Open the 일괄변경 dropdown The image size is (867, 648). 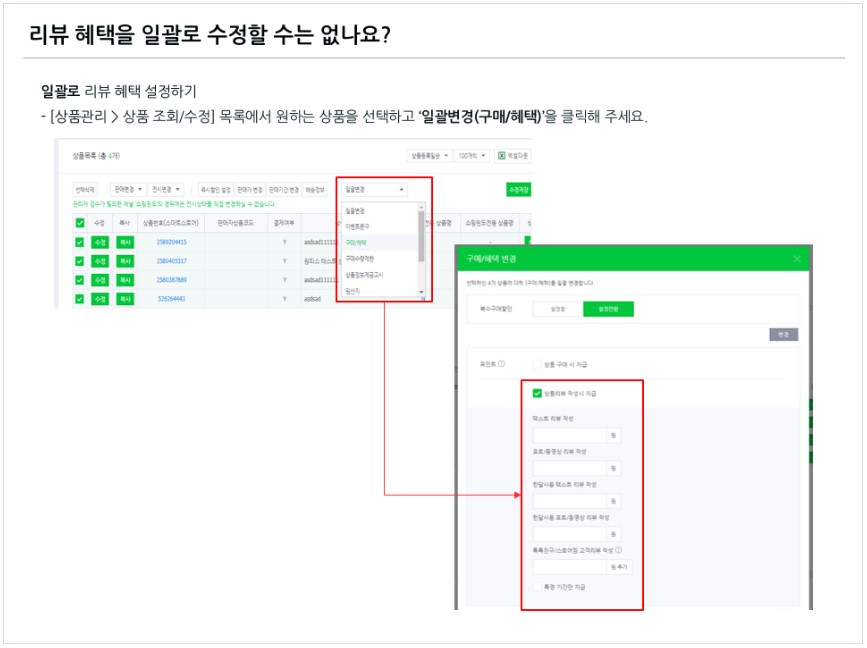(x=374, y=189)
